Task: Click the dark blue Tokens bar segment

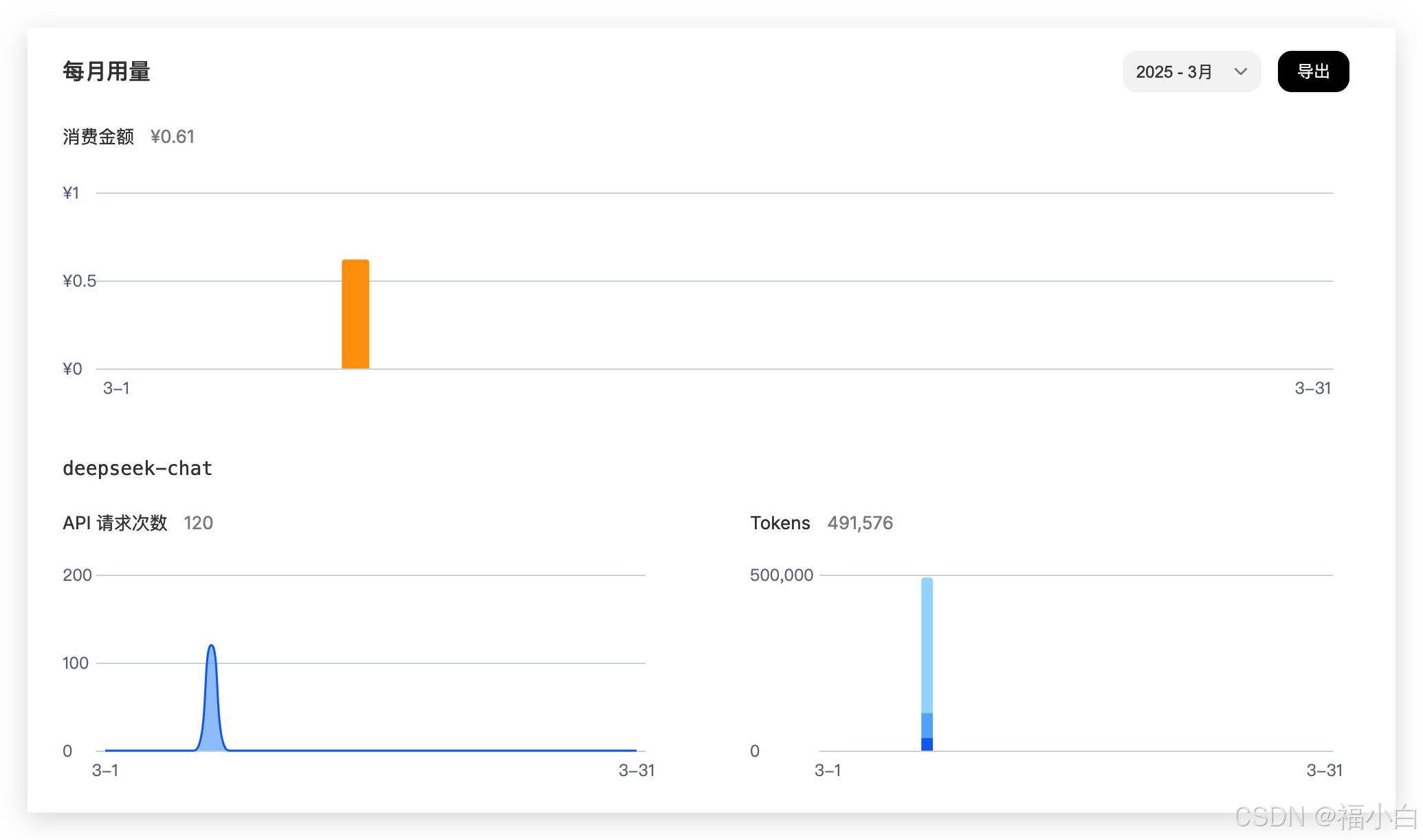Action: (927, 744)
